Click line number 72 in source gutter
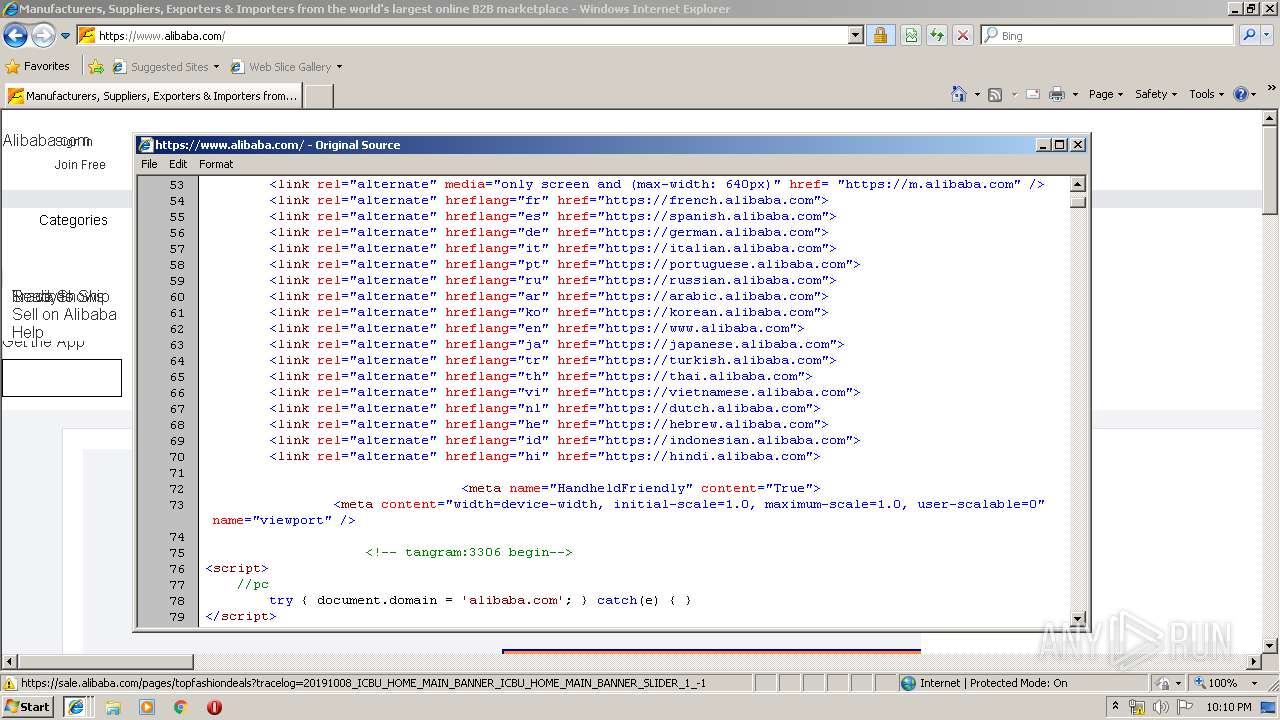Screen dimensions: 1280x720 [177, 488]
